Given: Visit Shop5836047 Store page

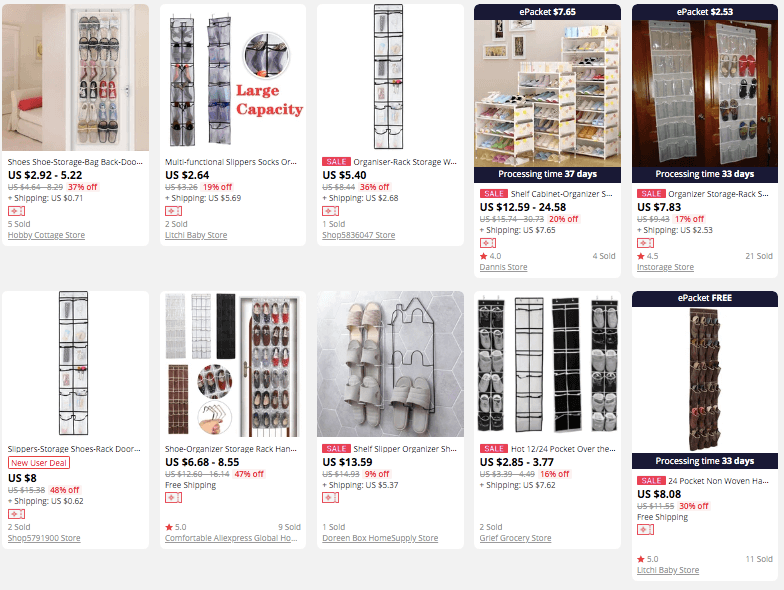Looking at the screenshot, I should [x=358, y=235].
